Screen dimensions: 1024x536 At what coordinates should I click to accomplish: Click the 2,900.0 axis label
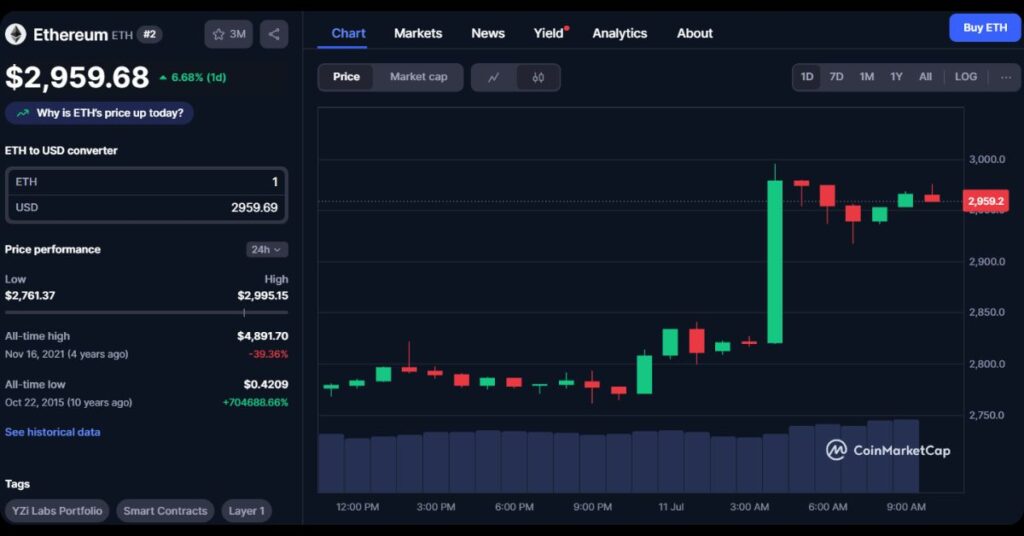tap(987, 261)
